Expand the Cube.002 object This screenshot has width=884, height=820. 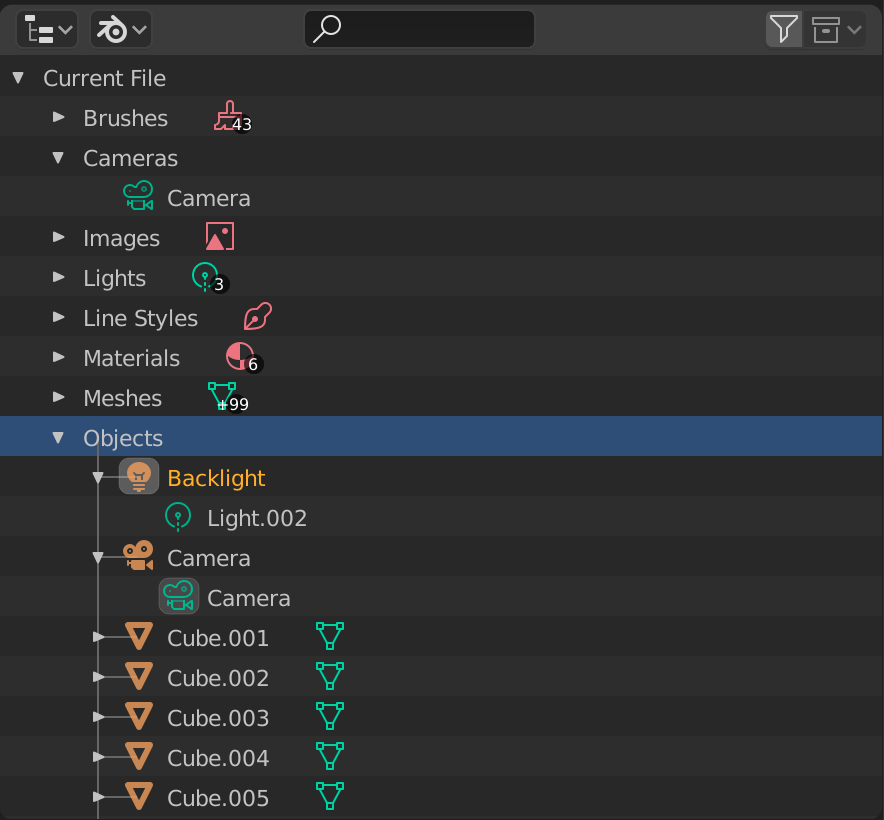pos(99,677)
